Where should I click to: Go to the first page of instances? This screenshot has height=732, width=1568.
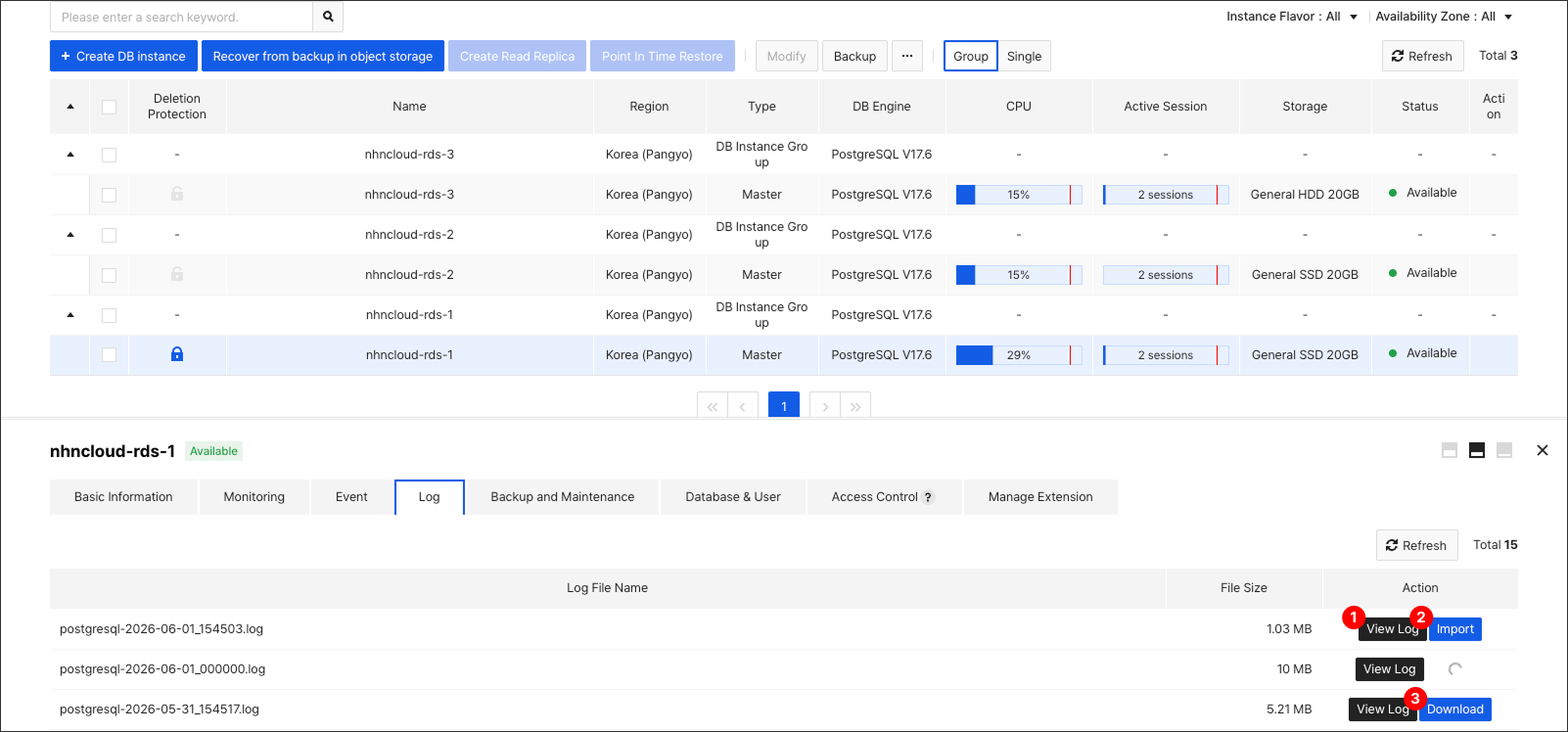tap(712, 406)
